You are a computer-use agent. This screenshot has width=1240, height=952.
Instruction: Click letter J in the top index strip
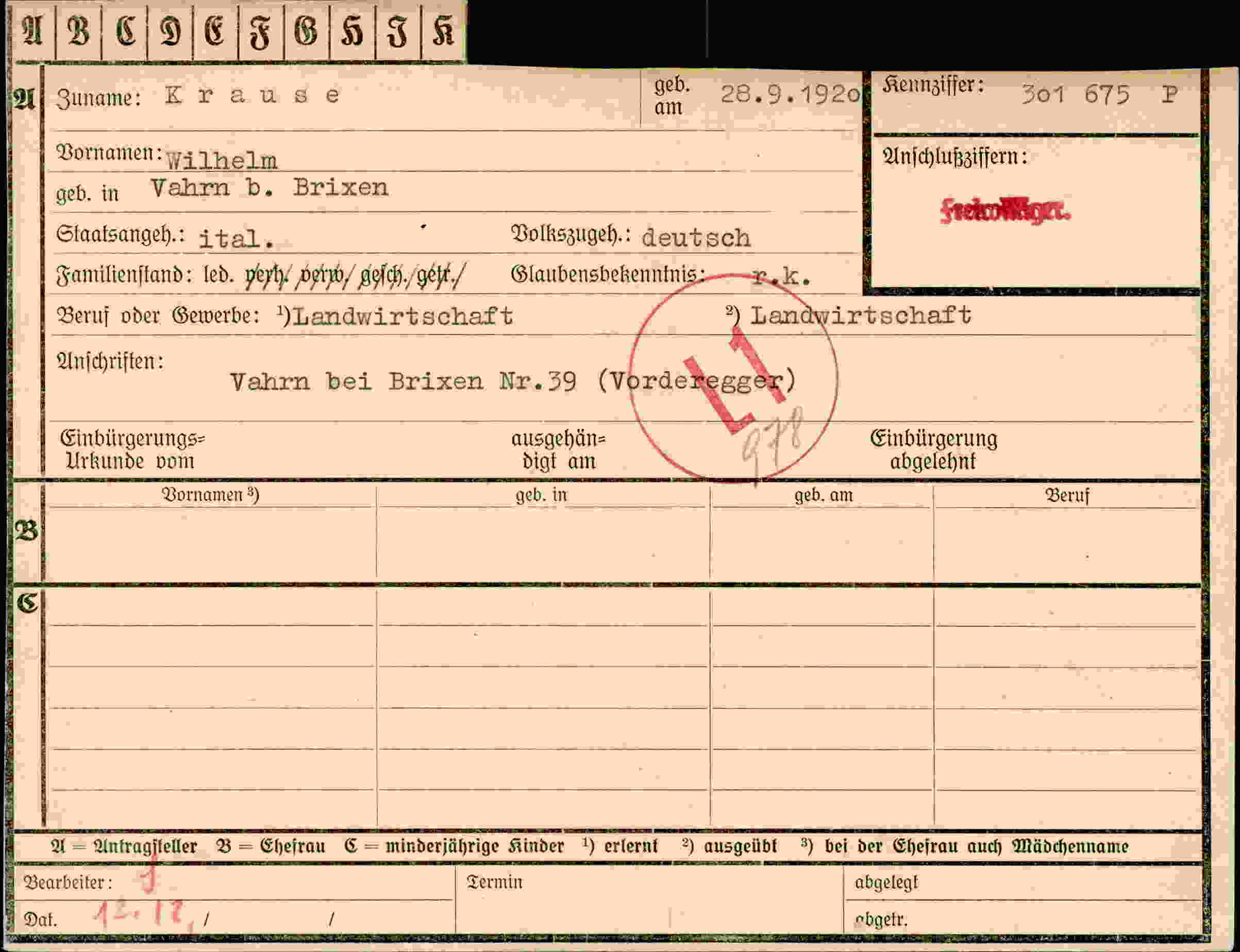[x=398, y=31]
